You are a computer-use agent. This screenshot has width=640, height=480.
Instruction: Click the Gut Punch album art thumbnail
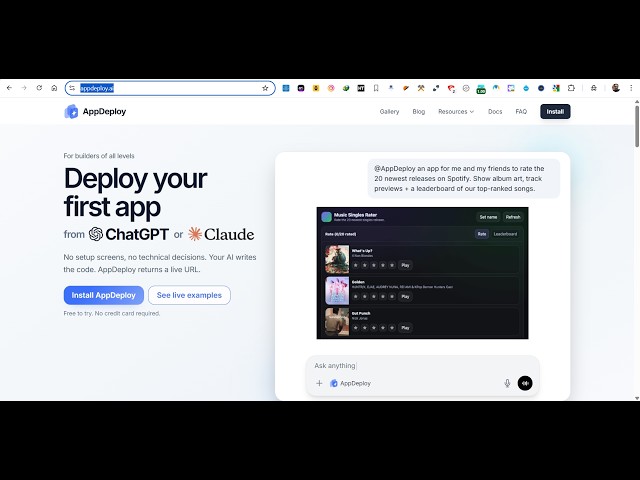337,322
